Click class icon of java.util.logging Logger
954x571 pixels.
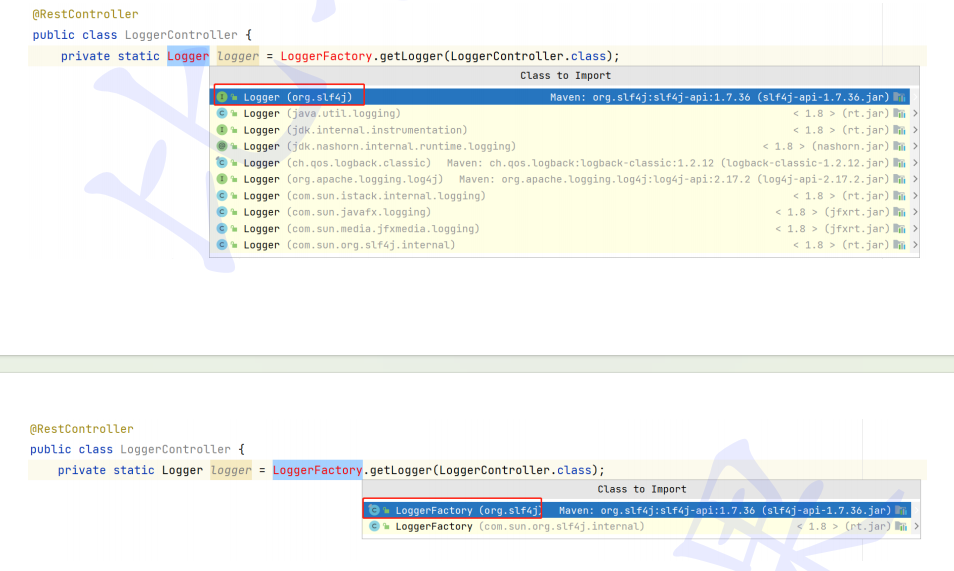coord(222,113)
